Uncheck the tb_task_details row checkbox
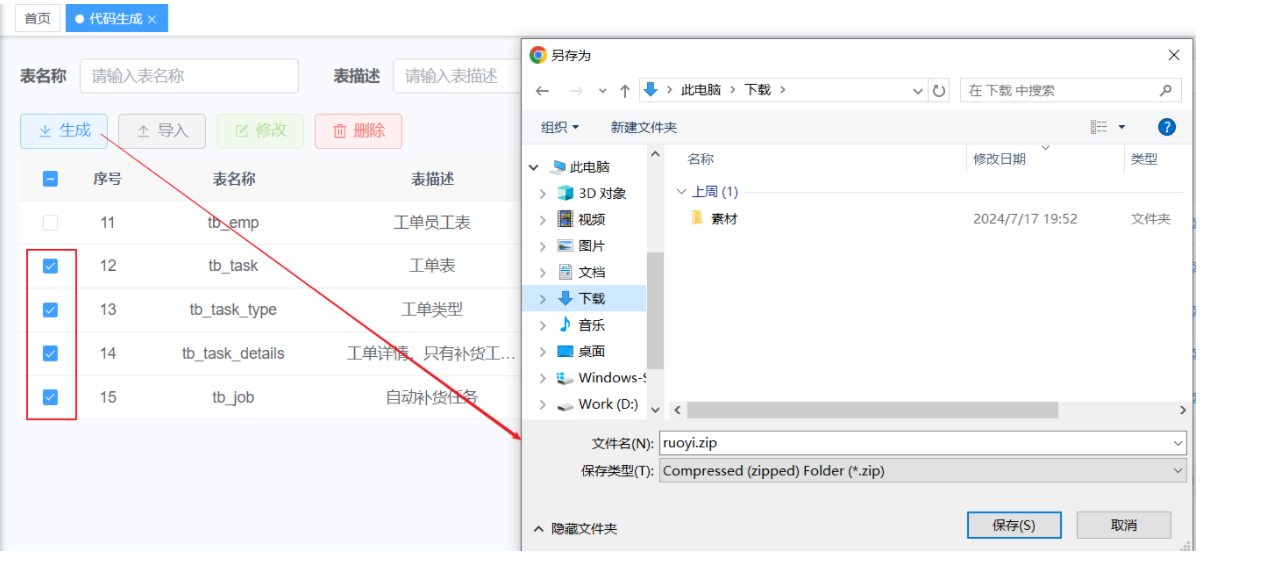The image size is (1262, 561). pyautogui.click(x=50, y=353)
